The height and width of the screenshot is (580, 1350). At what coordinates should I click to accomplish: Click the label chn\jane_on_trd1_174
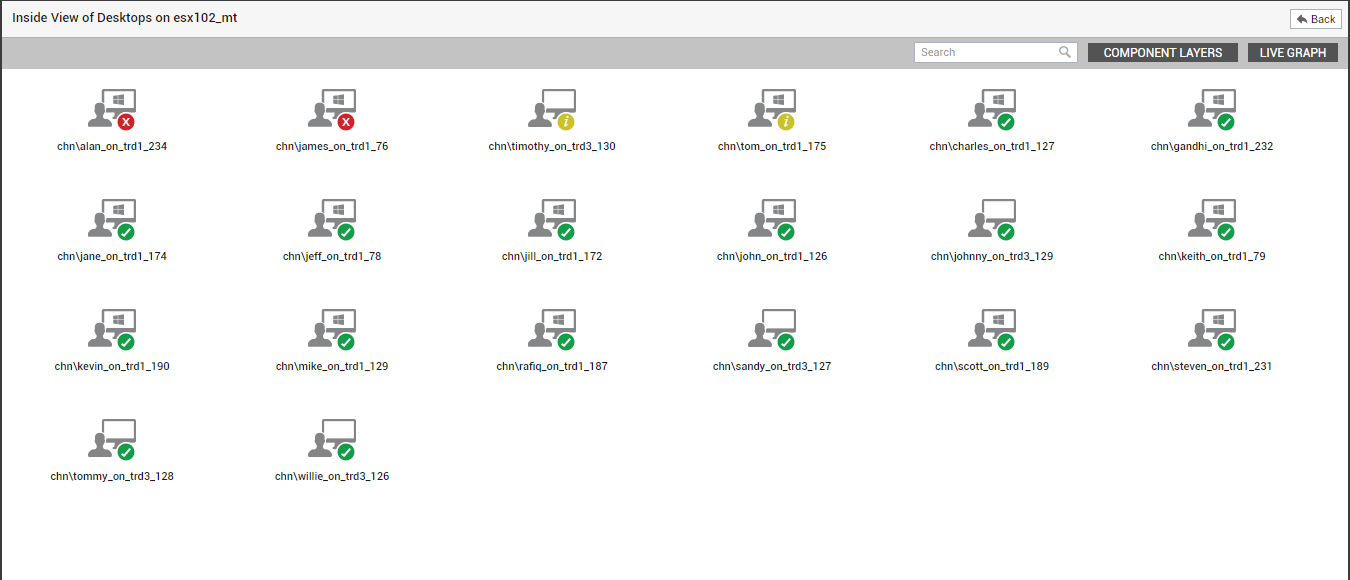[112, 256]
